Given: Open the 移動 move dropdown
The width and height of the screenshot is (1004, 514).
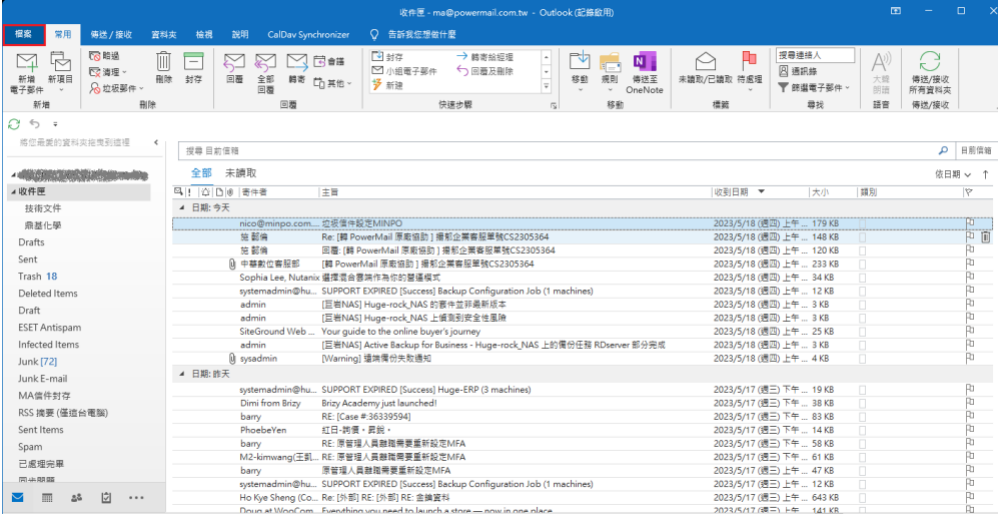Looking at the screenshot, I should [579, 72].
